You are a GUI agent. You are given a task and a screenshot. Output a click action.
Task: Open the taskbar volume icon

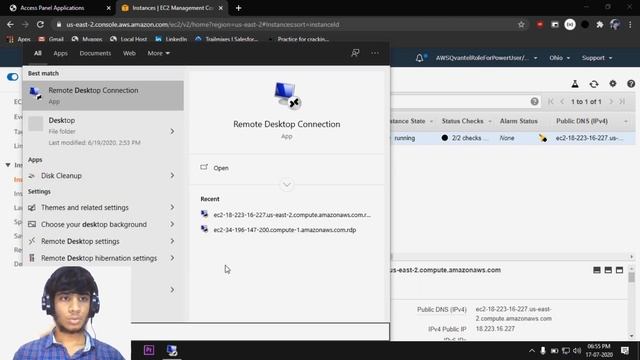(x=577, y=351)
